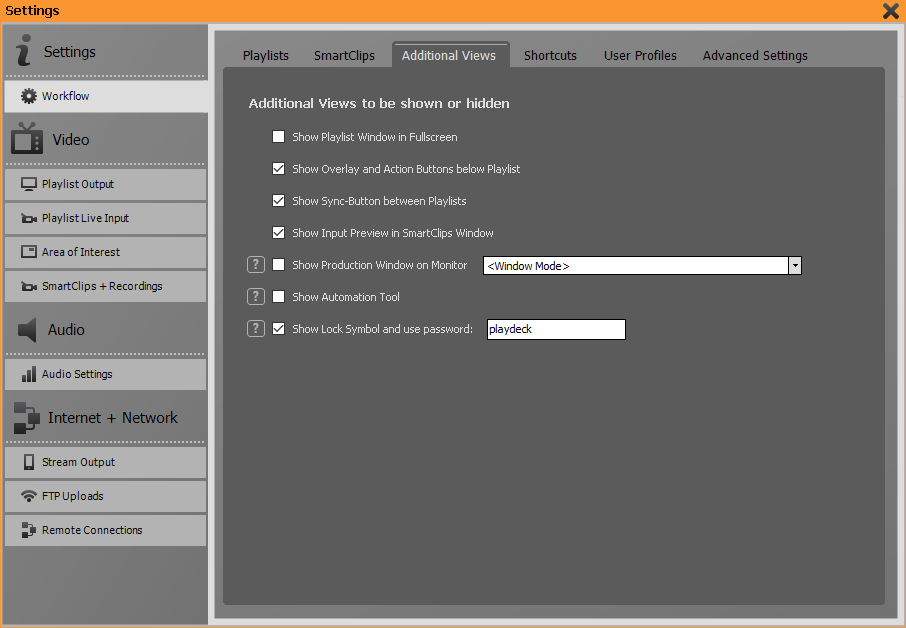Click the Internet + Network icon
This screenshot has width=906, height=628.
(27, 418)
